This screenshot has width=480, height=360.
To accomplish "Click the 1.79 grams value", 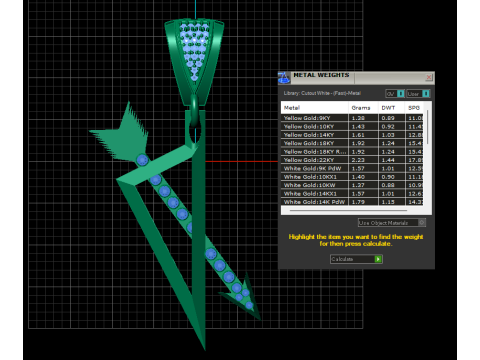I will tap(358, 202).
